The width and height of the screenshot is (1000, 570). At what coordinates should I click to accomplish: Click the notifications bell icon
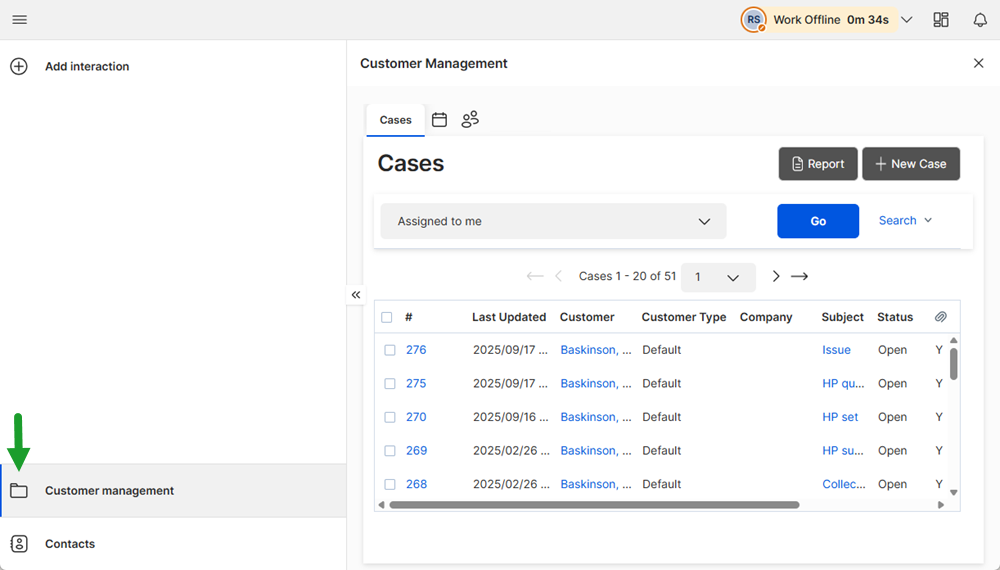pos(980,20)
